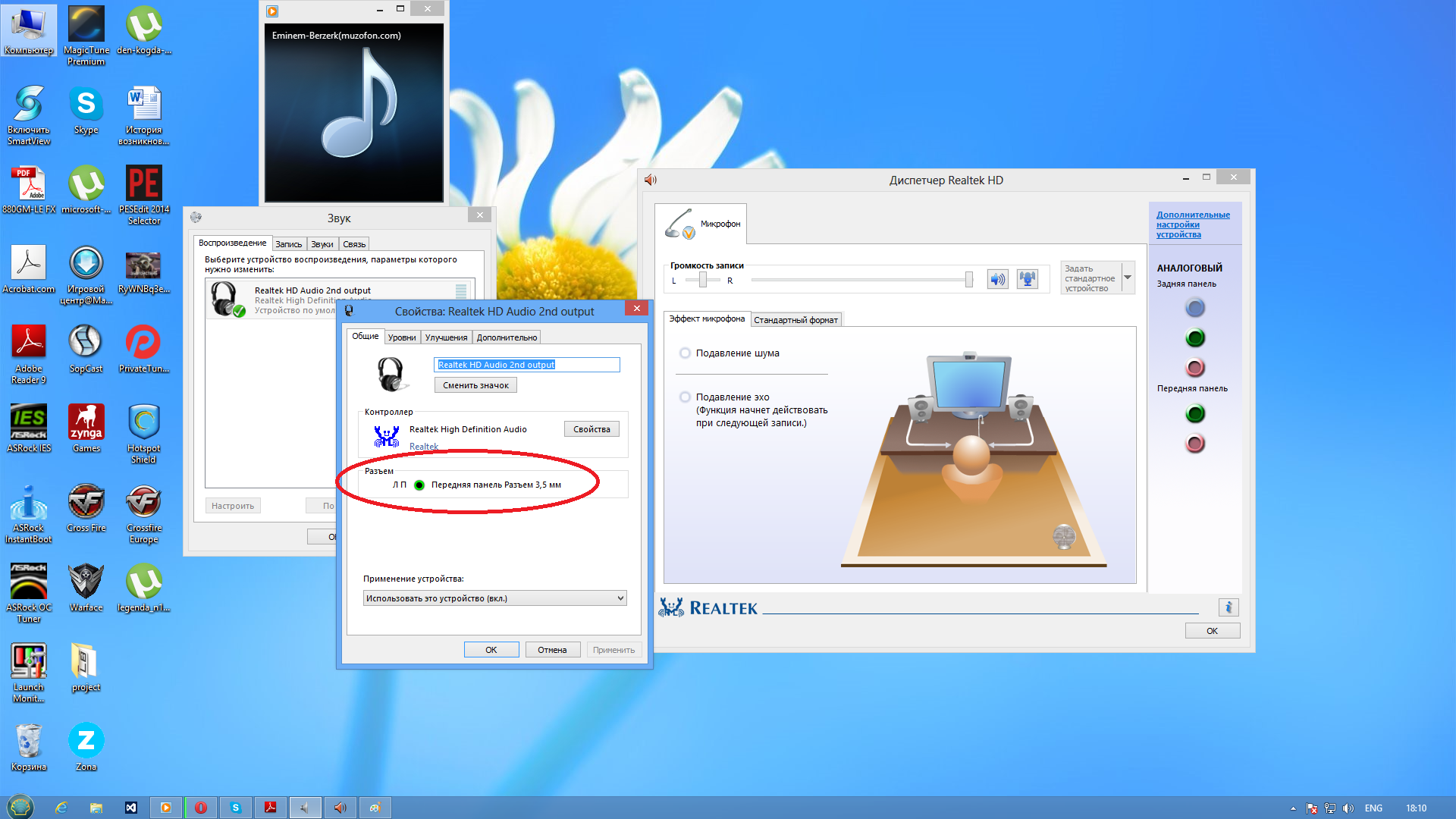Mute recording volume speaker icon

[x=997, y=279]
